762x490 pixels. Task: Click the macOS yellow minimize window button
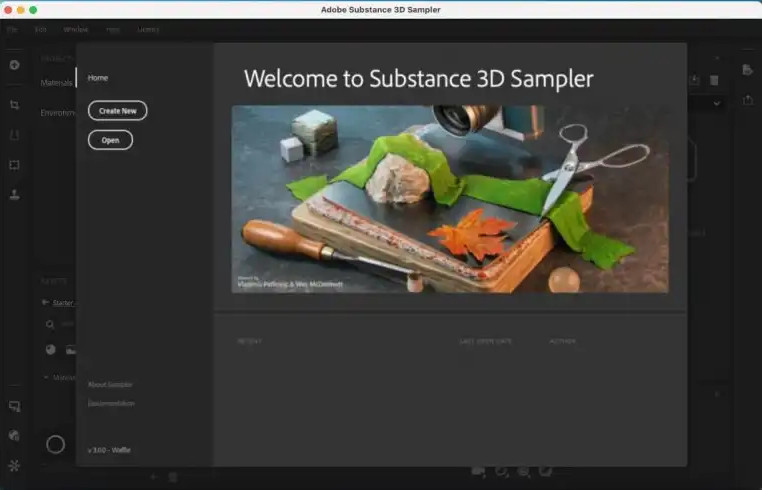20,10
